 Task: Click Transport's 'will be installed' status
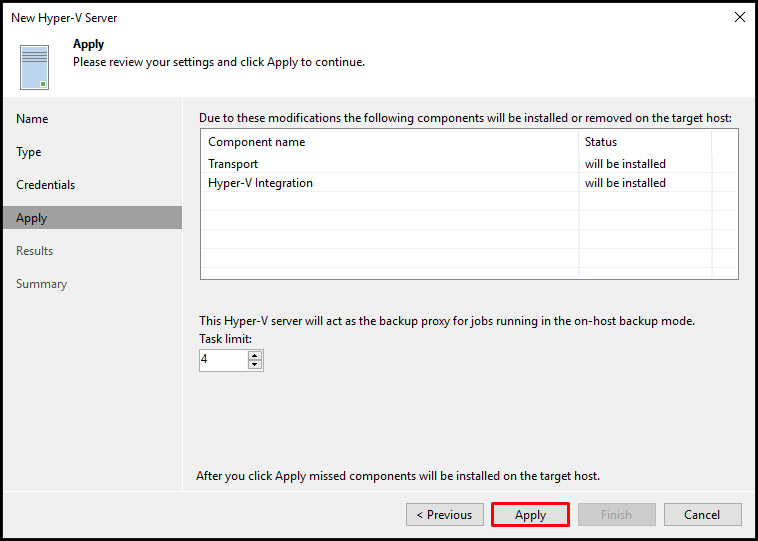(x=625, y=164)
